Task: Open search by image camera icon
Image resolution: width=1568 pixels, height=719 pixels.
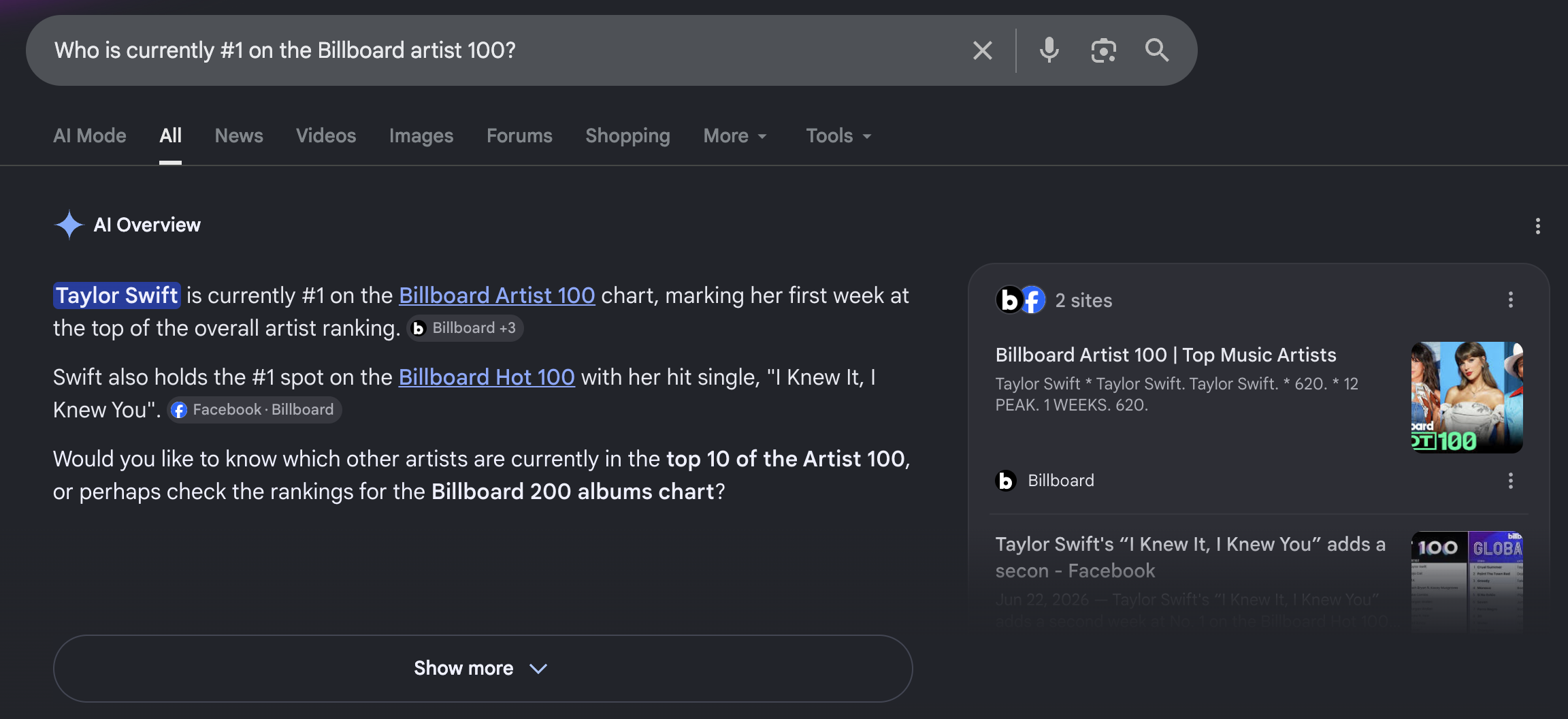Action: [x=1103, y=50]
